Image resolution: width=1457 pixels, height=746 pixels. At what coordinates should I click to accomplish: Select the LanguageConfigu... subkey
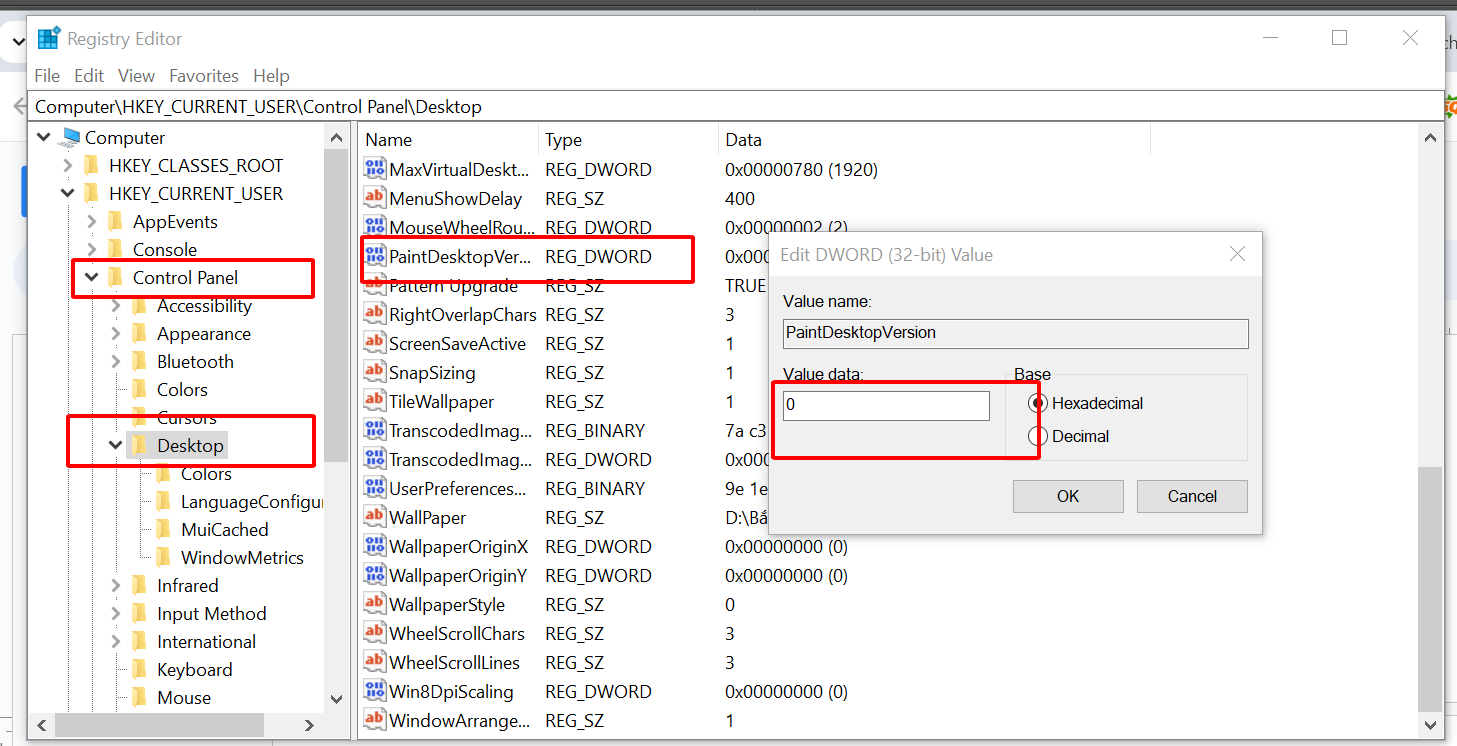253,502
